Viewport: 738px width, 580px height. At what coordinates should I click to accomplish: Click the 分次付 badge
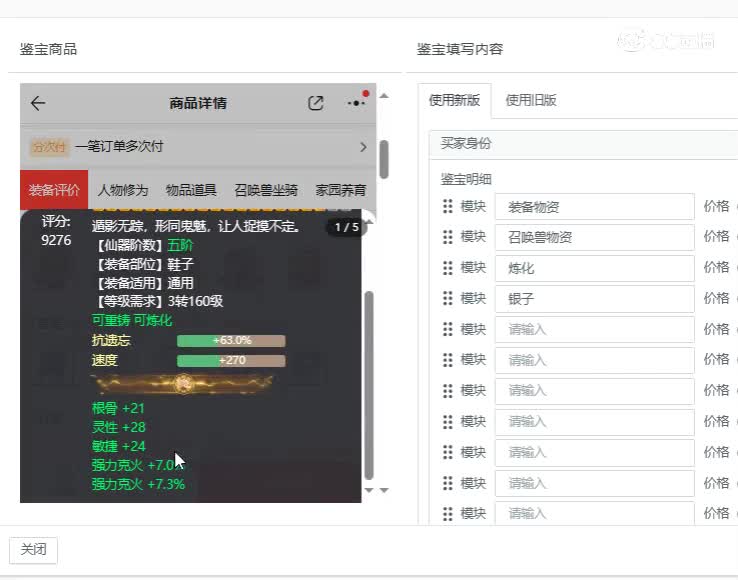tap(48, 147)
